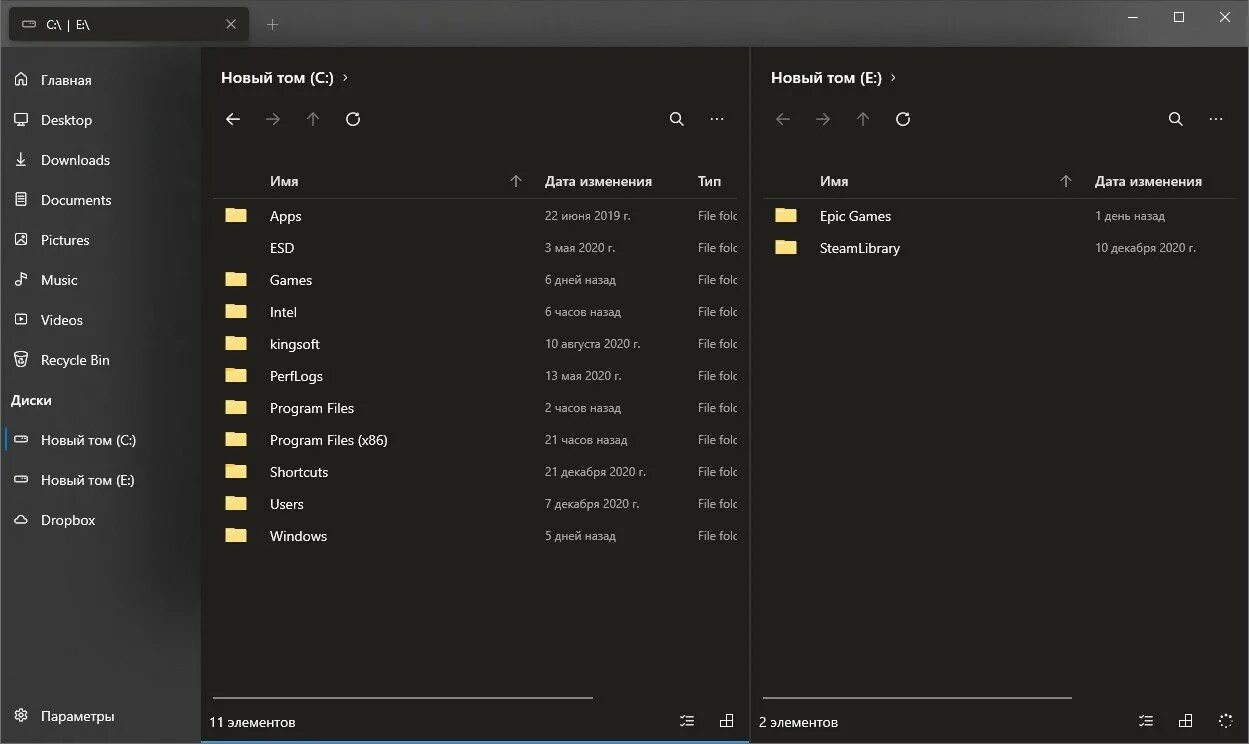The width and height of the screenshot is (1249, 744).
Task: Refresh the E: drive pane
Action: pos(903,119)
